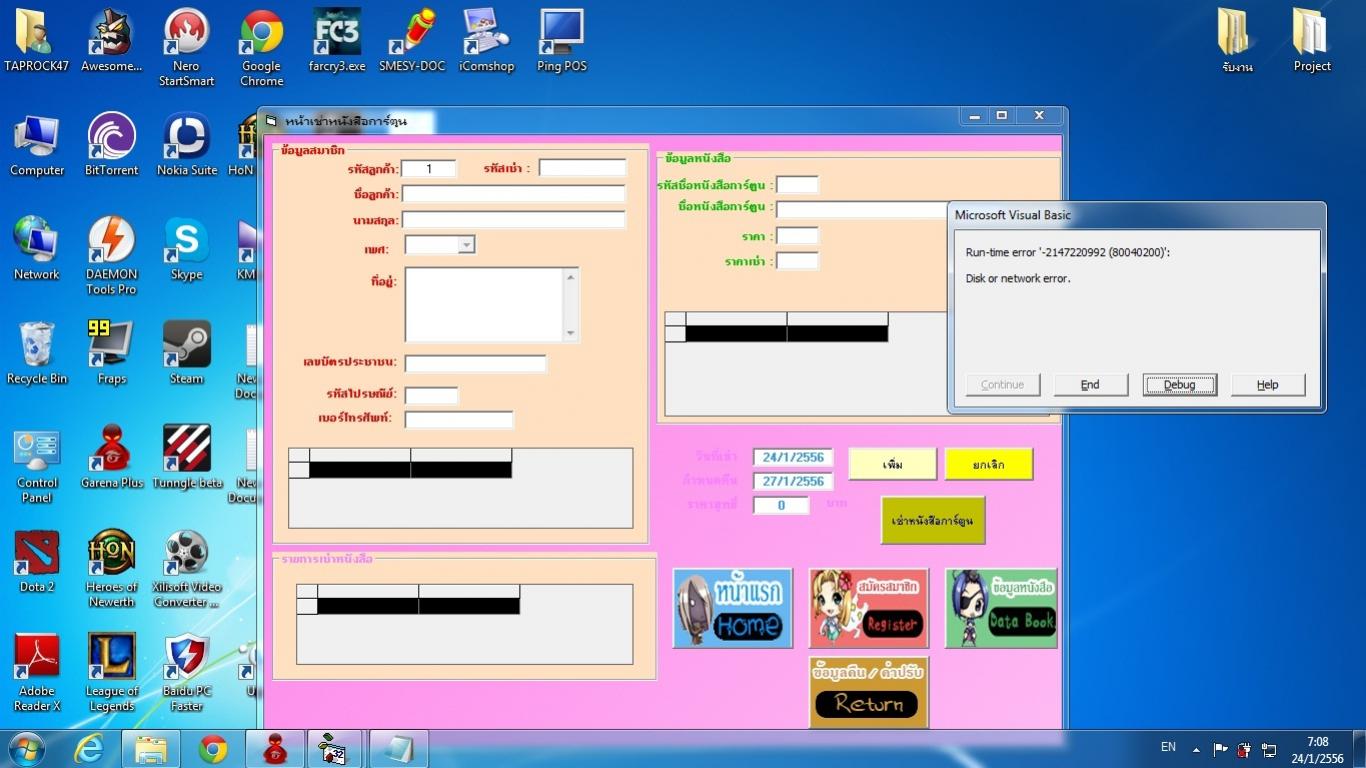
Task: Launch Dota 2 from the desktop
Action: 37,561
